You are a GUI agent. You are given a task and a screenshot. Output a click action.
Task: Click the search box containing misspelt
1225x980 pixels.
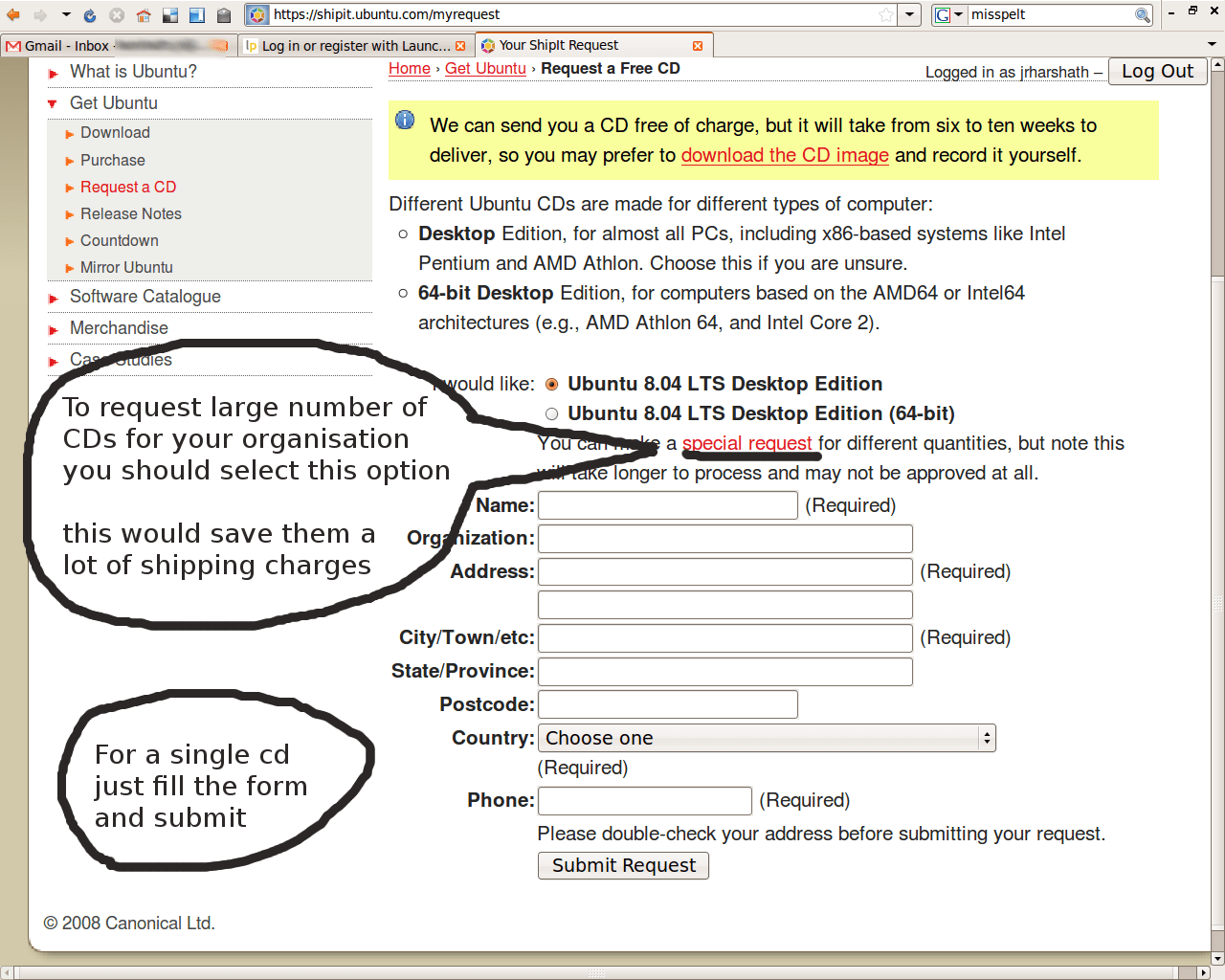(x=1051, y=14)
